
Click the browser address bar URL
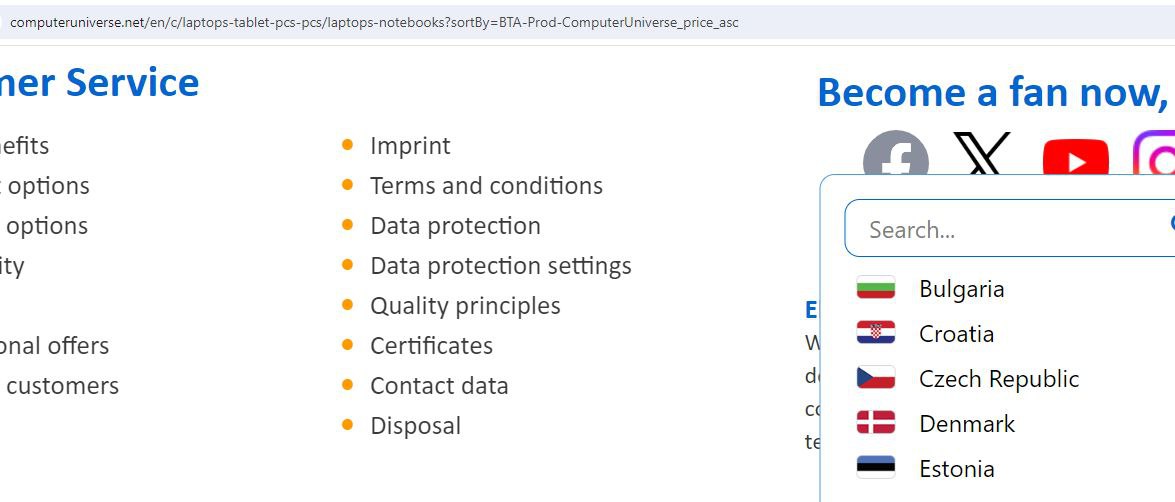374,22
